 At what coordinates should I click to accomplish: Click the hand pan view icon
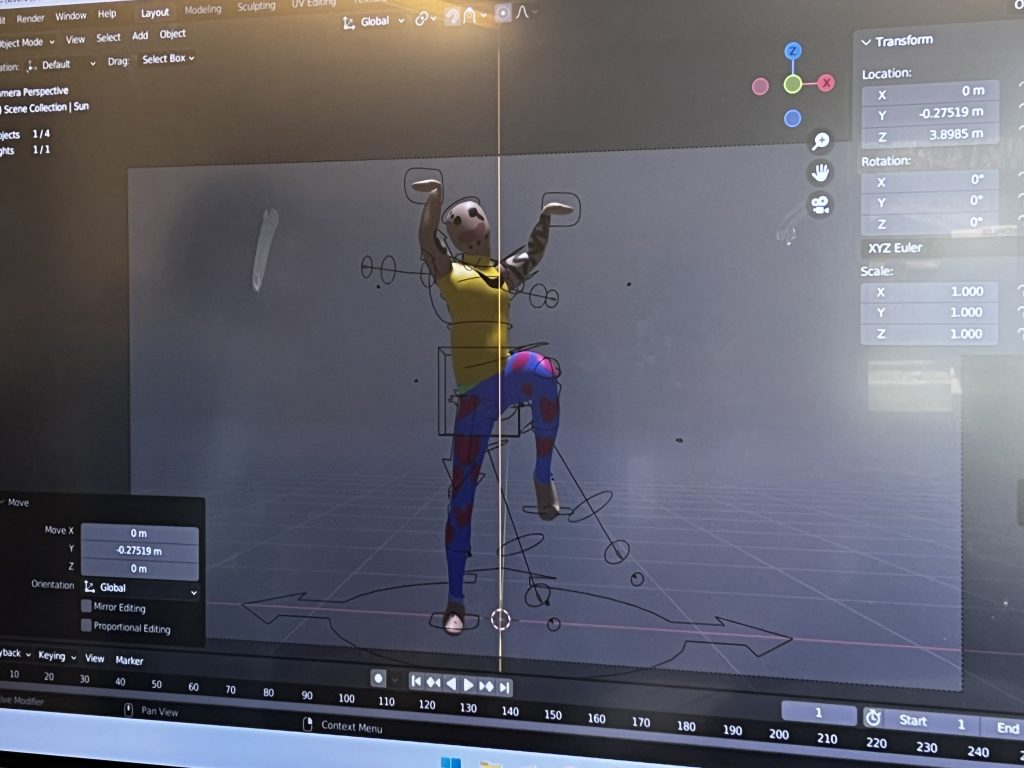pyautogui.click(x=820, y=173)
